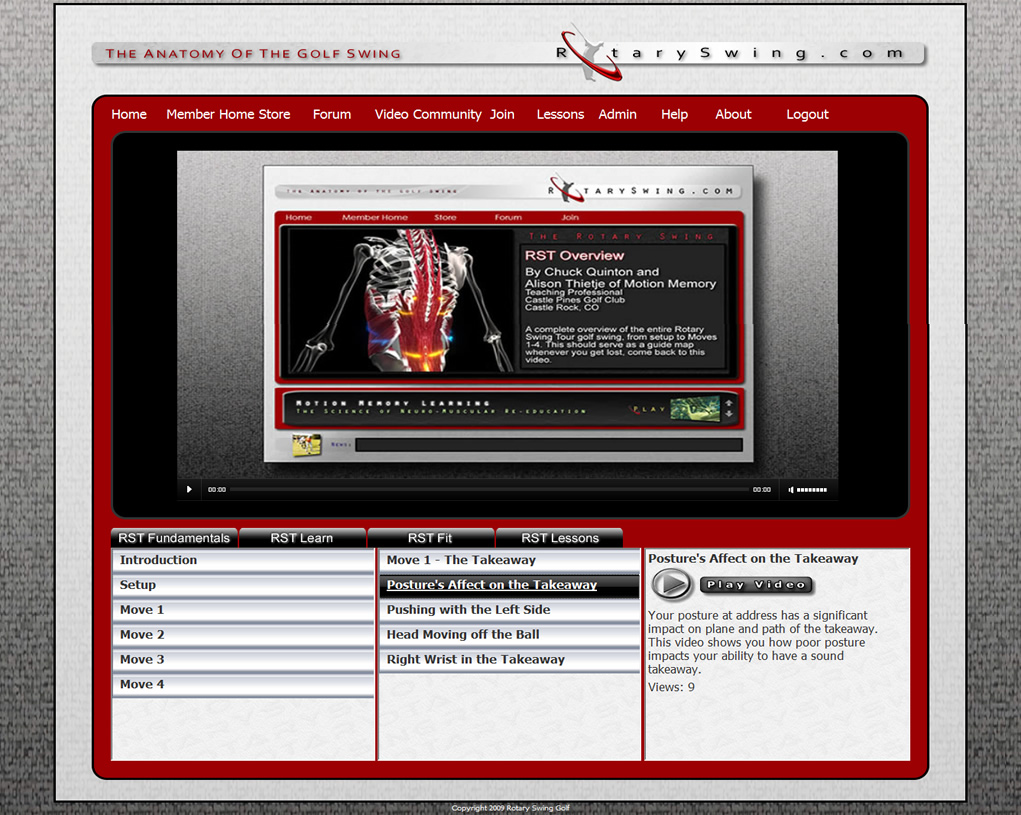Viewport: 1021px width, 815px height.
Task: Start the video with the player's play icon
Action: coord(189,490)
